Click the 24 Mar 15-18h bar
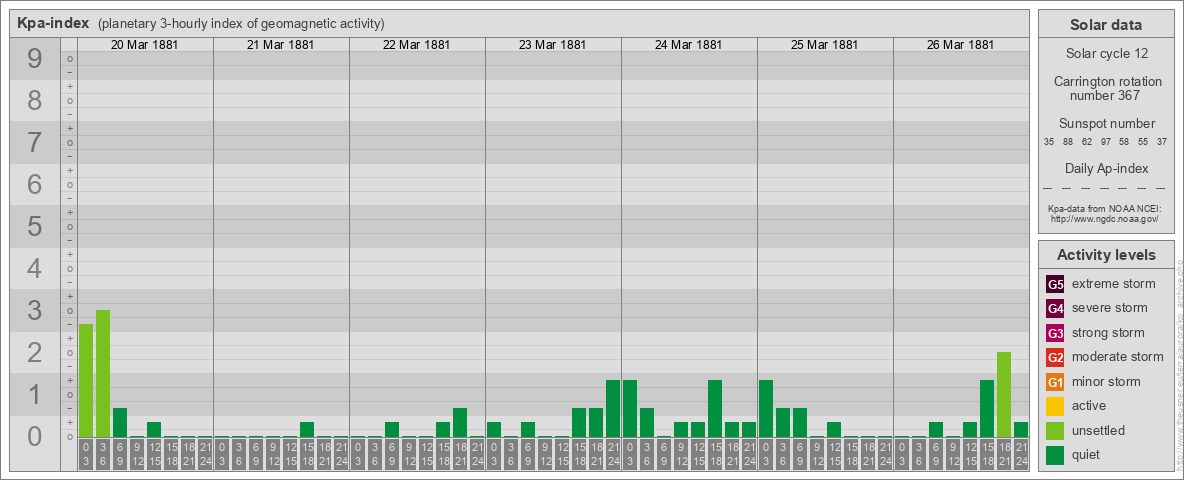 [x=715, y=408]
